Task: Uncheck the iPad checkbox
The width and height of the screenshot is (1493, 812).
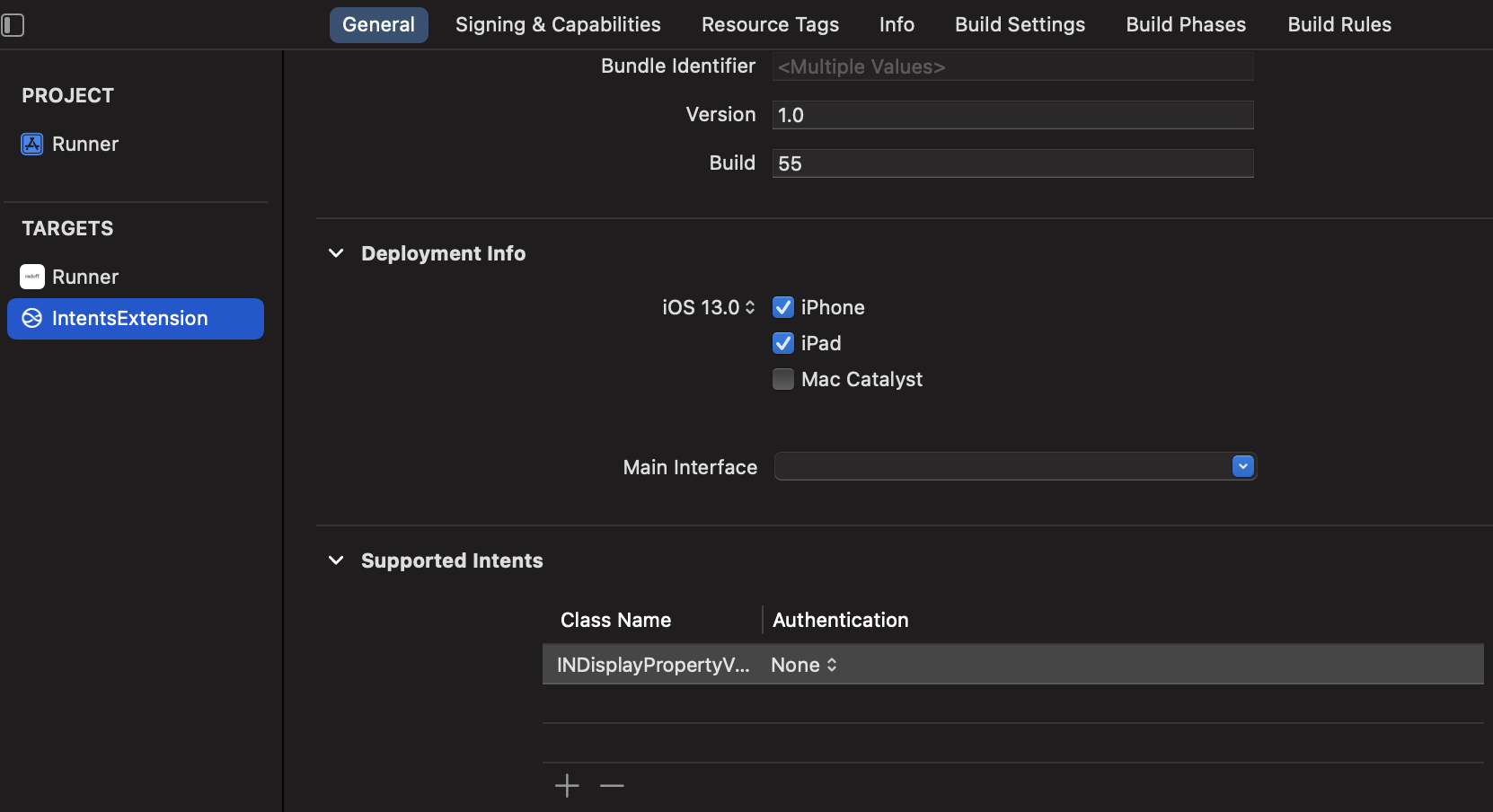Action: tap(783, 343)
